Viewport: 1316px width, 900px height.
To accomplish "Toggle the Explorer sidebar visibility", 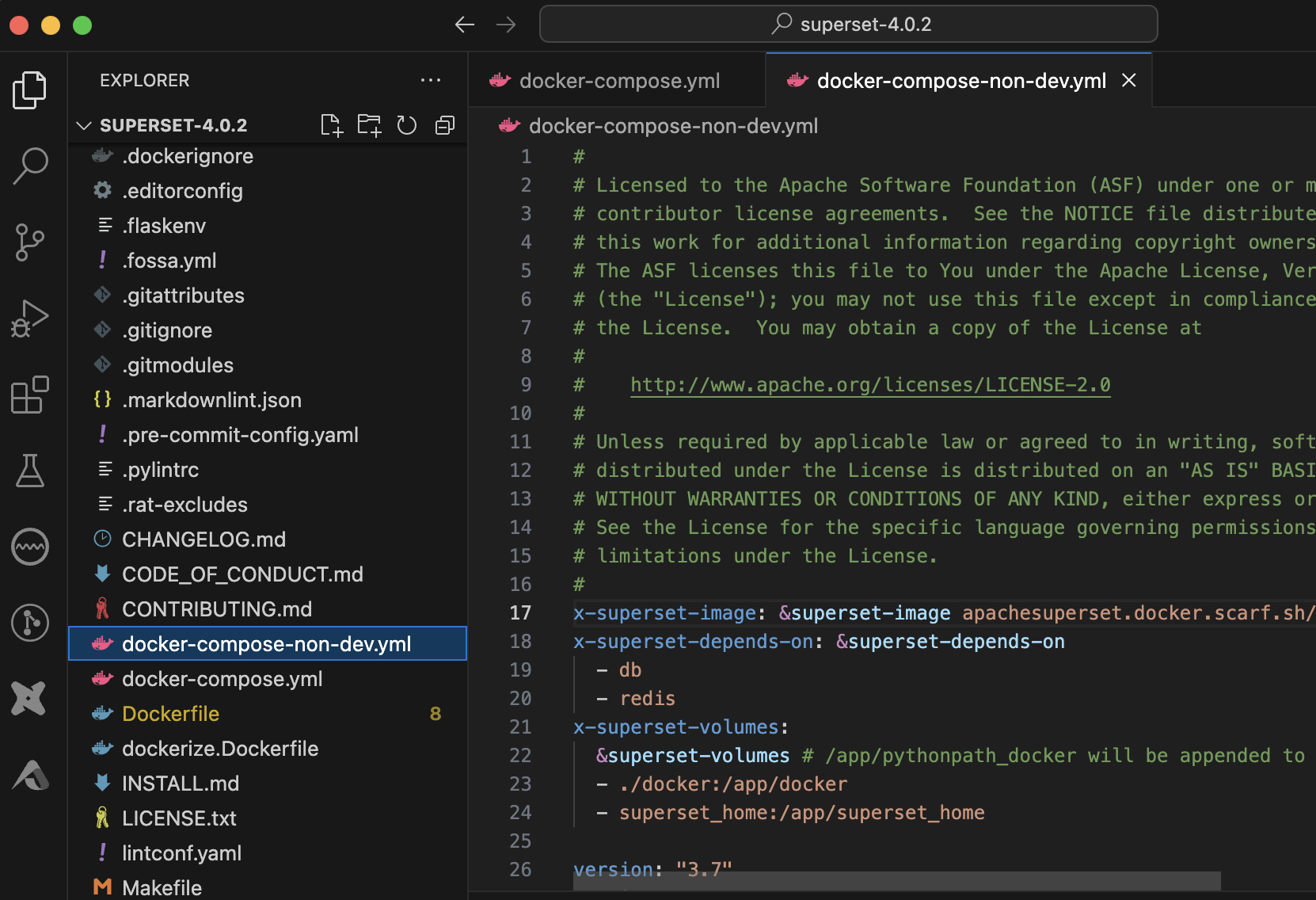I will tap(30, 90).
